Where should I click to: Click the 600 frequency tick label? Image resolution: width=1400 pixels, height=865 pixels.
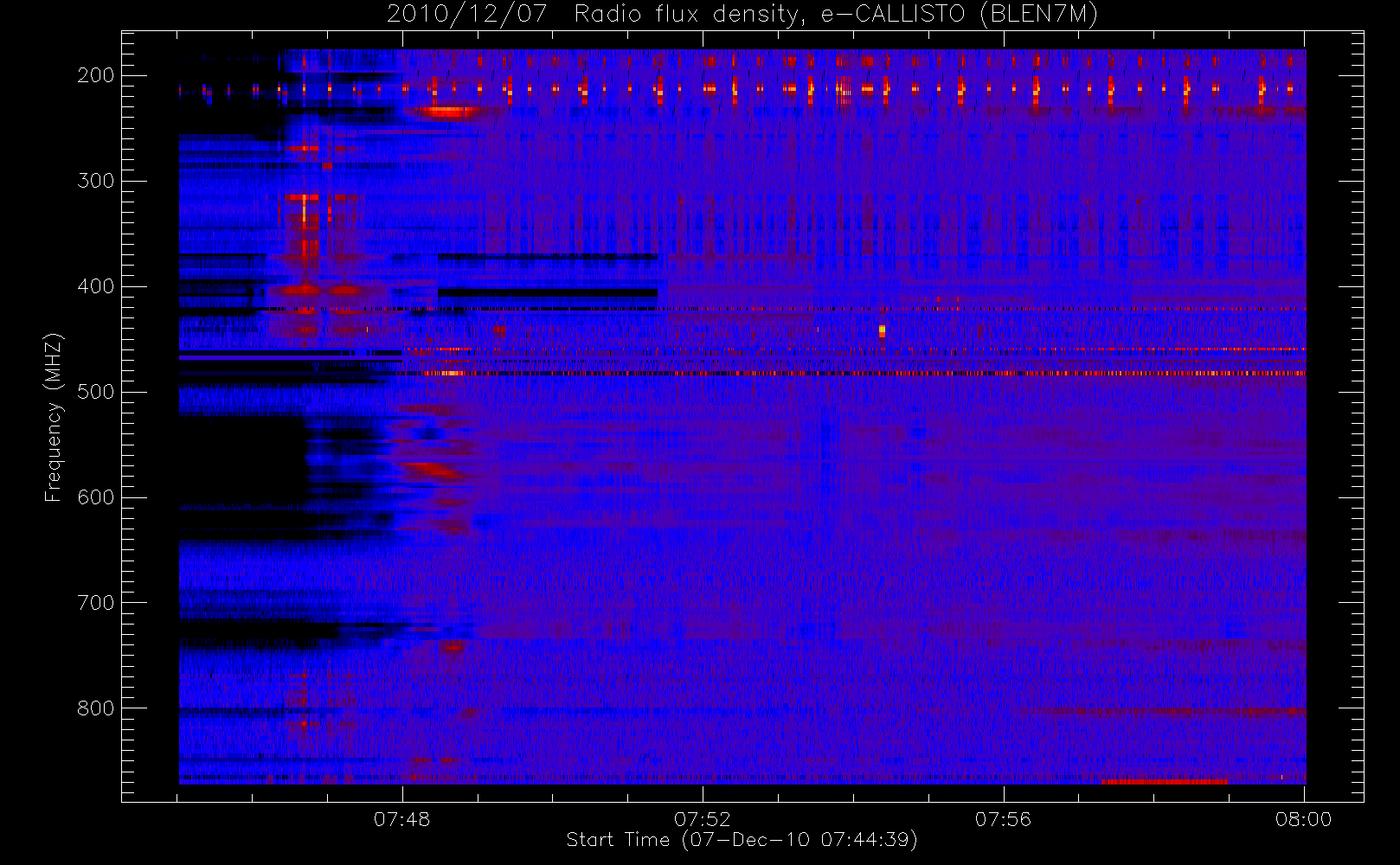point(95,497)
